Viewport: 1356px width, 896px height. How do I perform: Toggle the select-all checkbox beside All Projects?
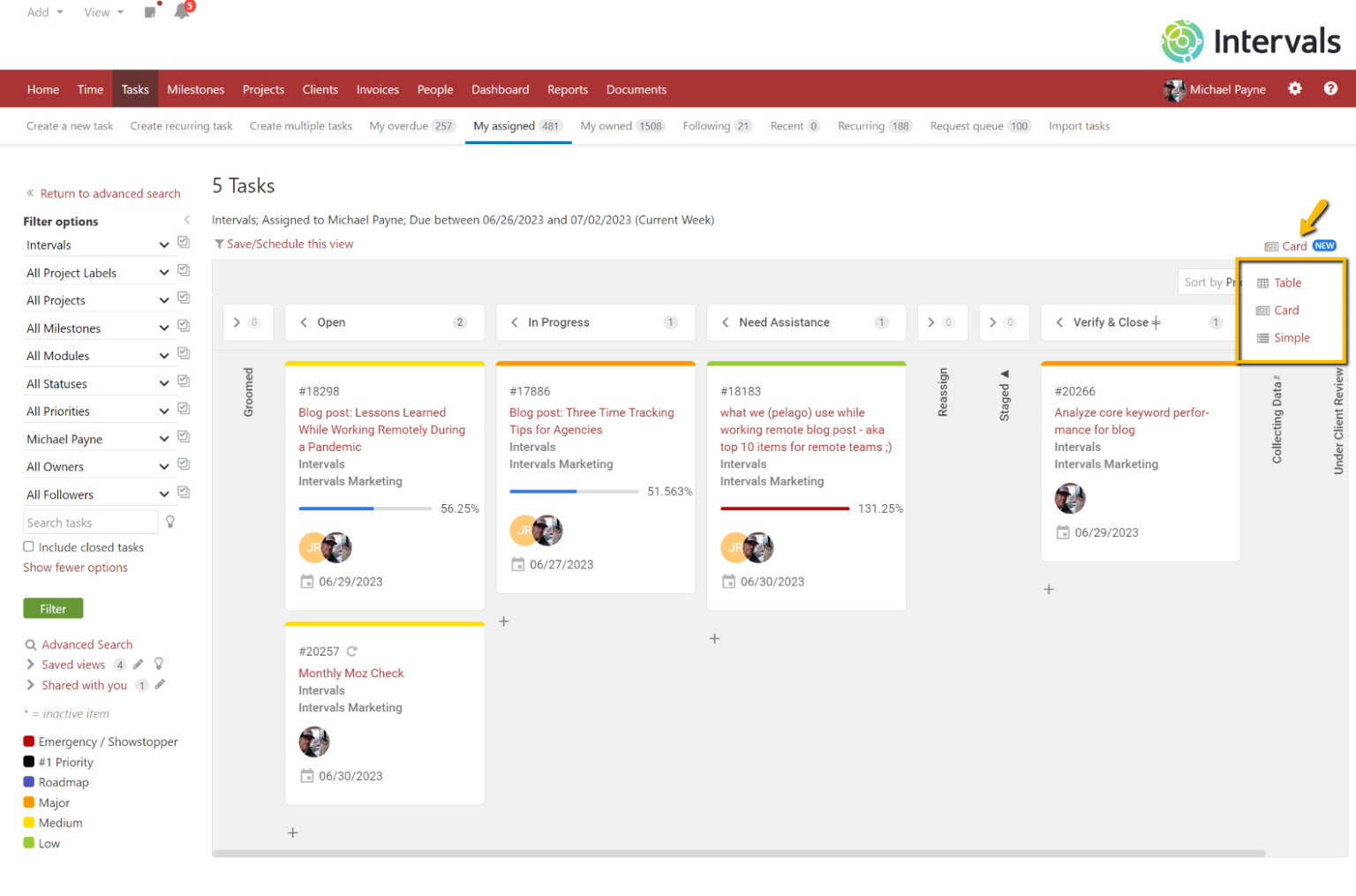tap(183, 297)
